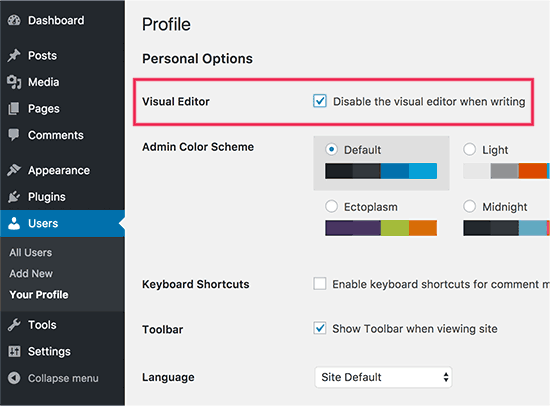Click the 'Midnight' scheme label text

tap(505, 207)
